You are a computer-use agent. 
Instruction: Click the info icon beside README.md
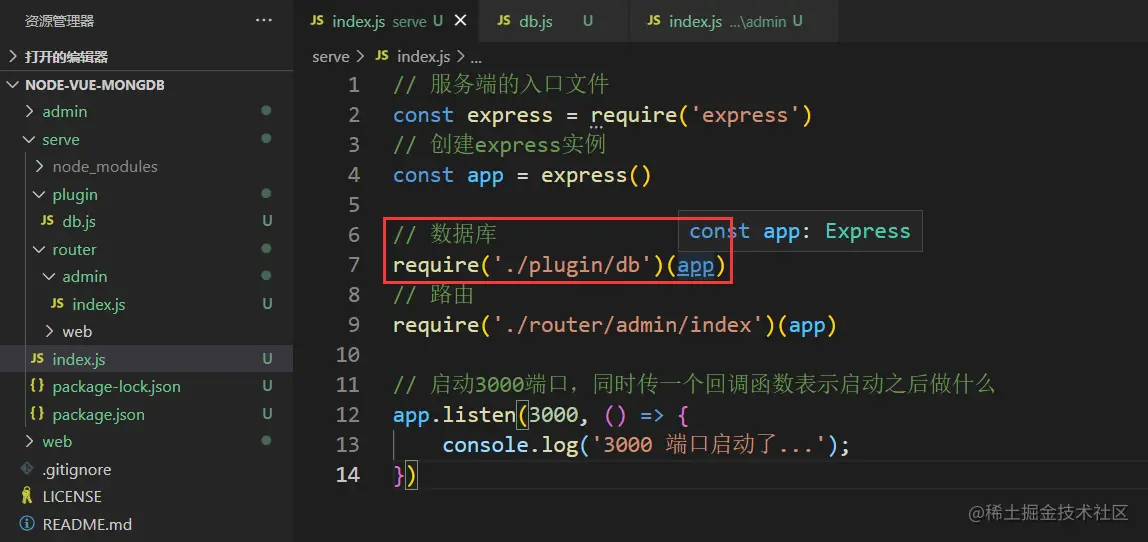[27, 524]
